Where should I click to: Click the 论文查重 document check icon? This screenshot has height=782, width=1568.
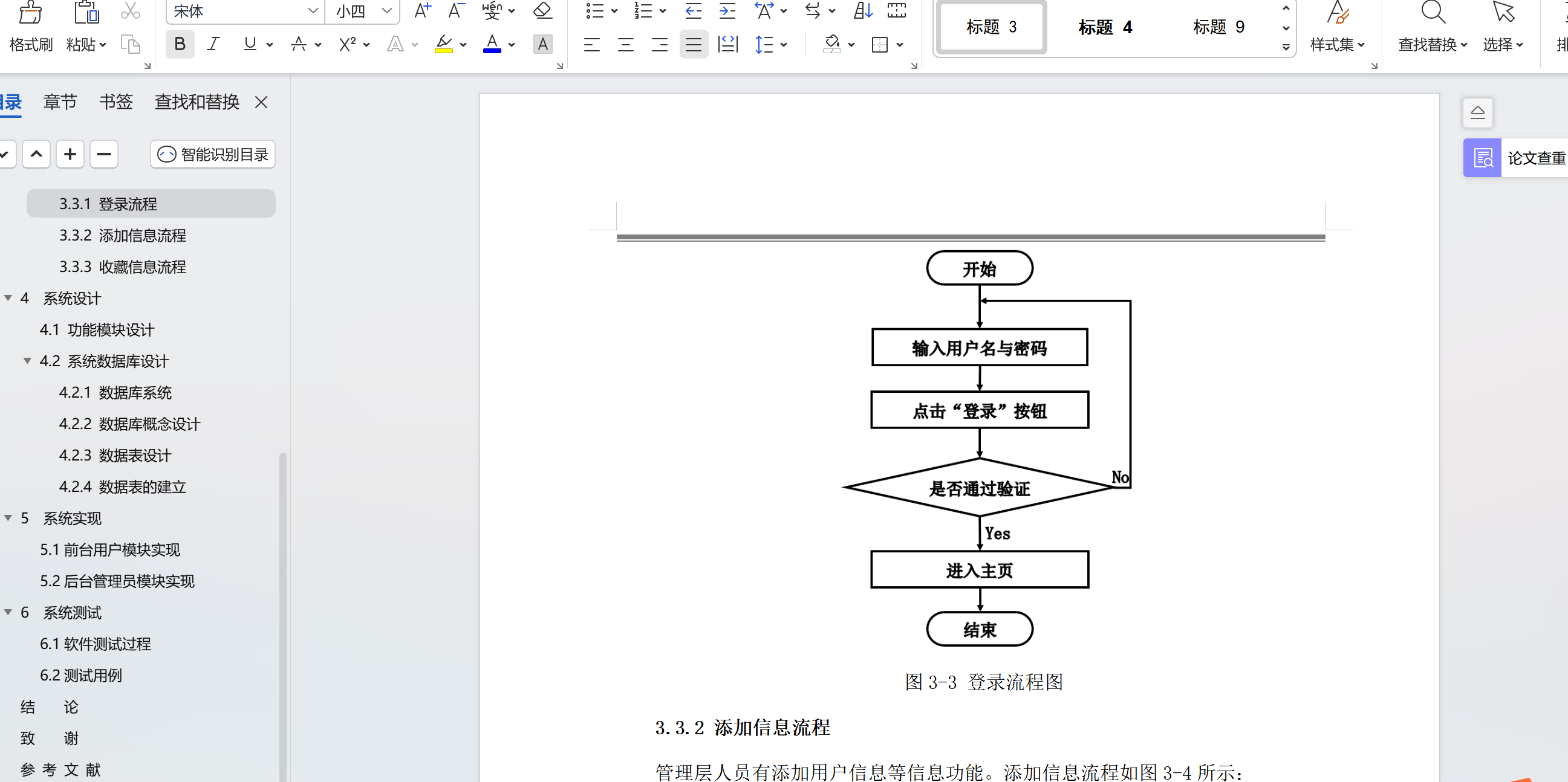[x=1482, y=158]
